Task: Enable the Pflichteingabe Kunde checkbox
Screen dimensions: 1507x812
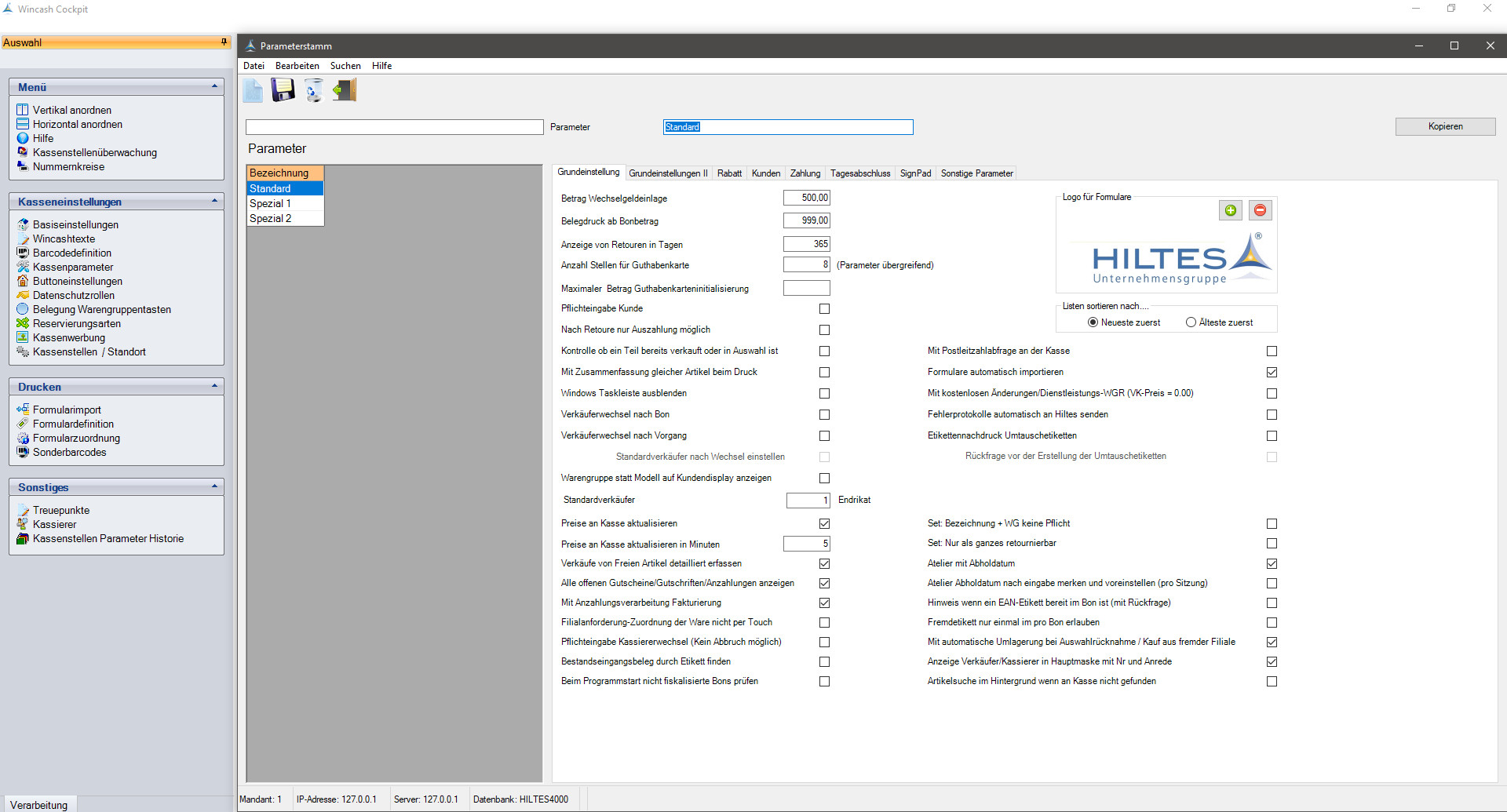Action: tap(824, 309)
